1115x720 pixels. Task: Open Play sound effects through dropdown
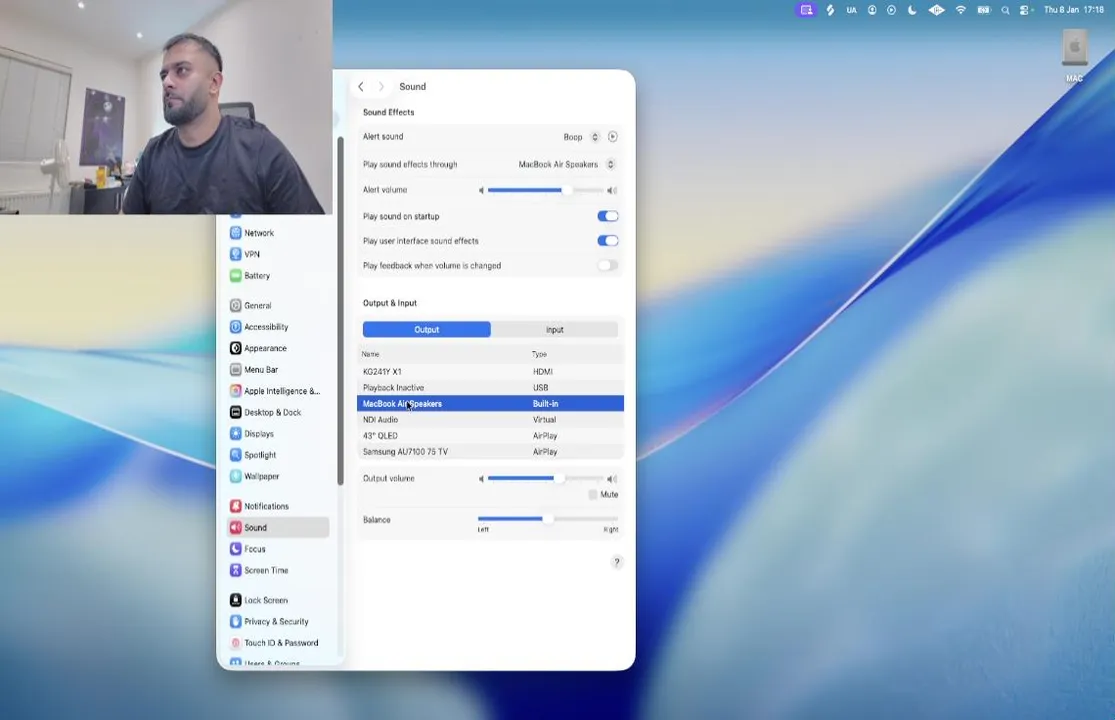(610, 164)
